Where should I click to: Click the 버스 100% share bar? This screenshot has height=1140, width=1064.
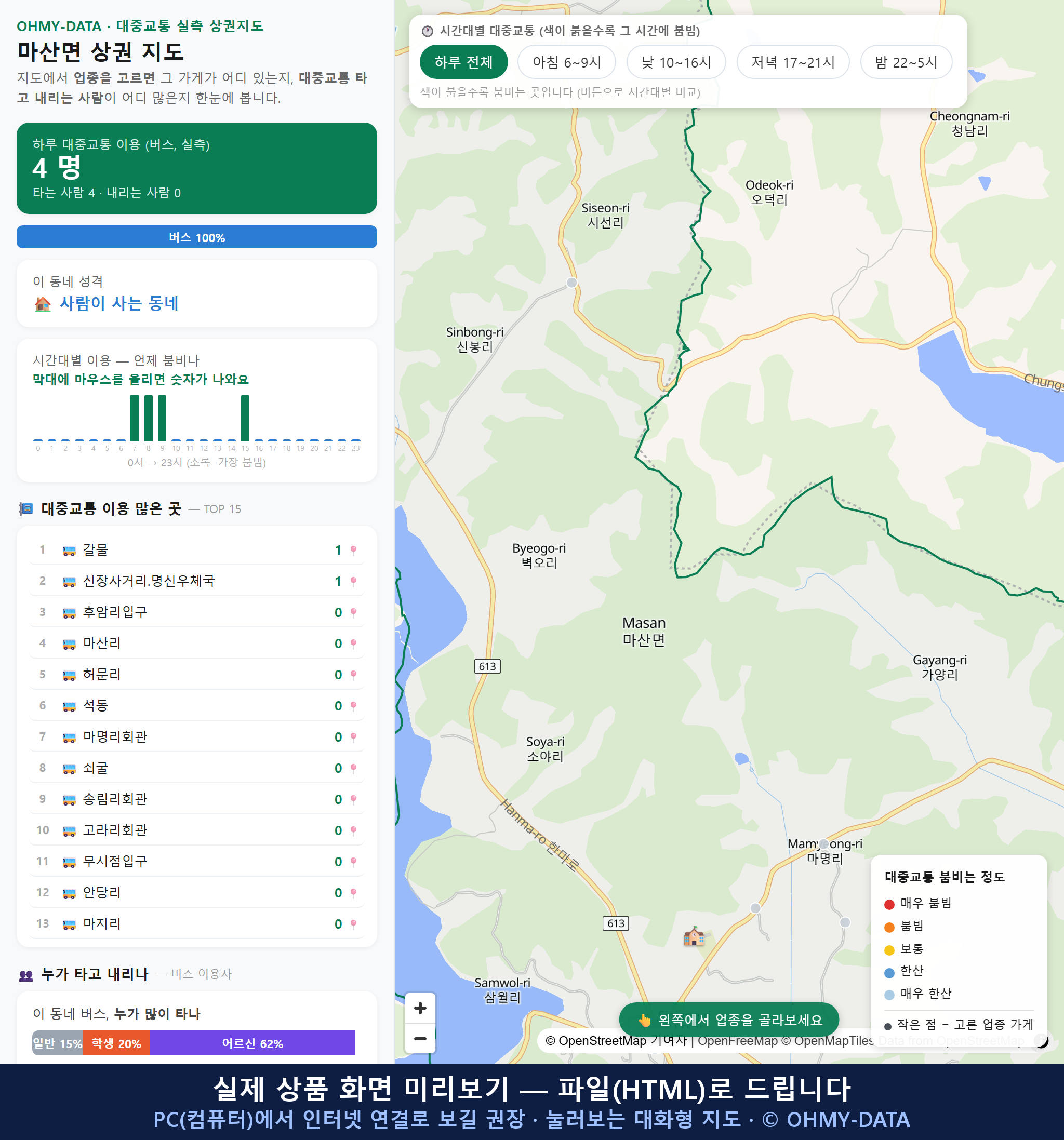coord(197,237)
